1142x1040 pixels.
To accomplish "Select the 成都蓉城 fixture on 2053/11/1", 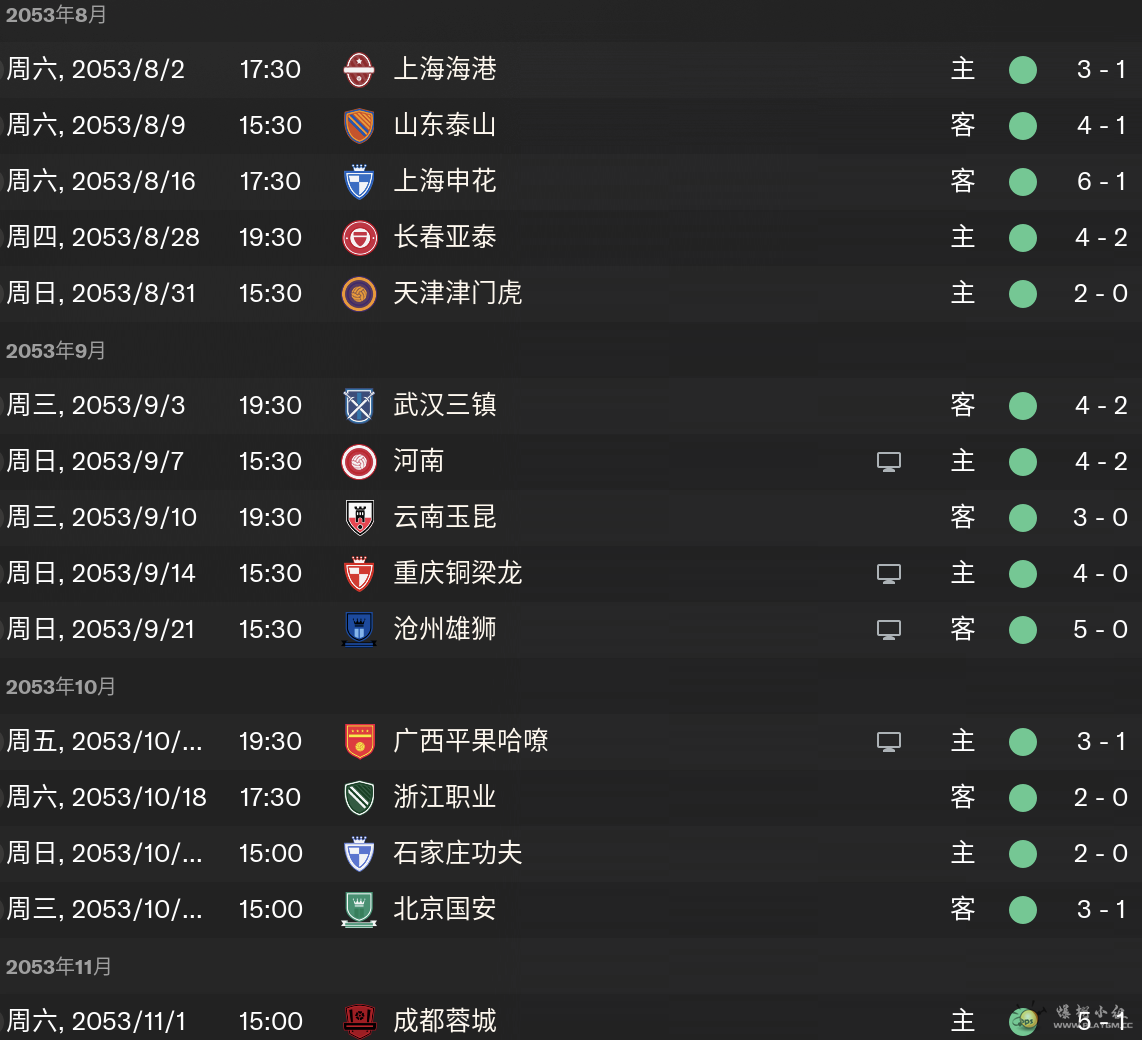I will [571, 1020].
